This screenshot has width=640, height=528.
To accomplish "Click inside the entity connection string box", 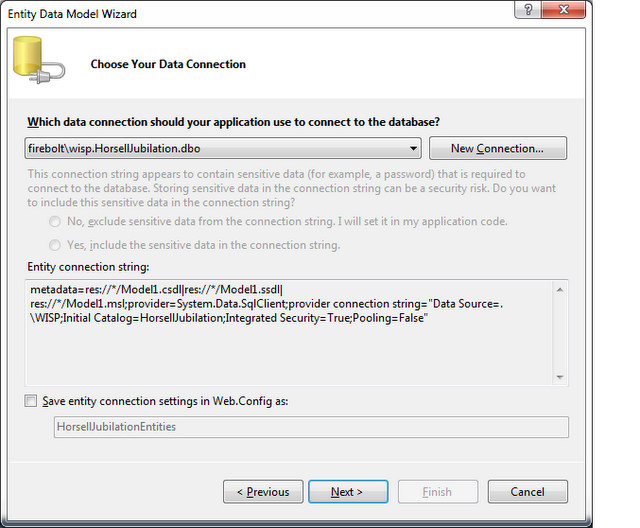I will click(x=289, y=333).
